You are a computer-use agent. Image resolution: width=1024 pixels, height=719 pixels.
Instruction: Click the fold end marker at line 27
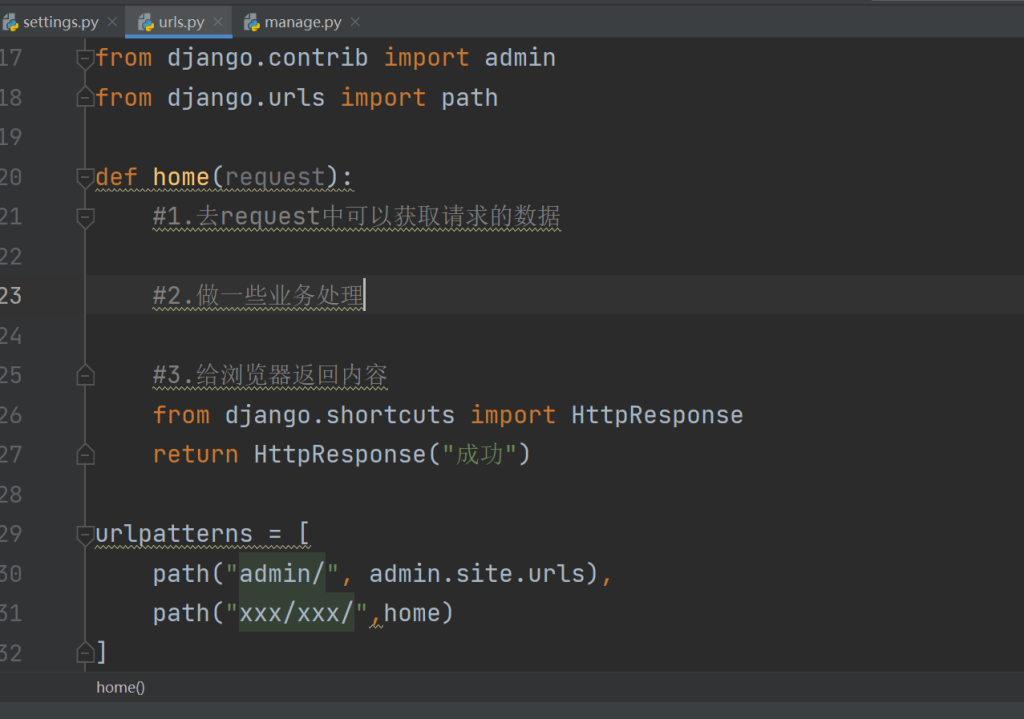pyautogui.click(x=85, y=455)
